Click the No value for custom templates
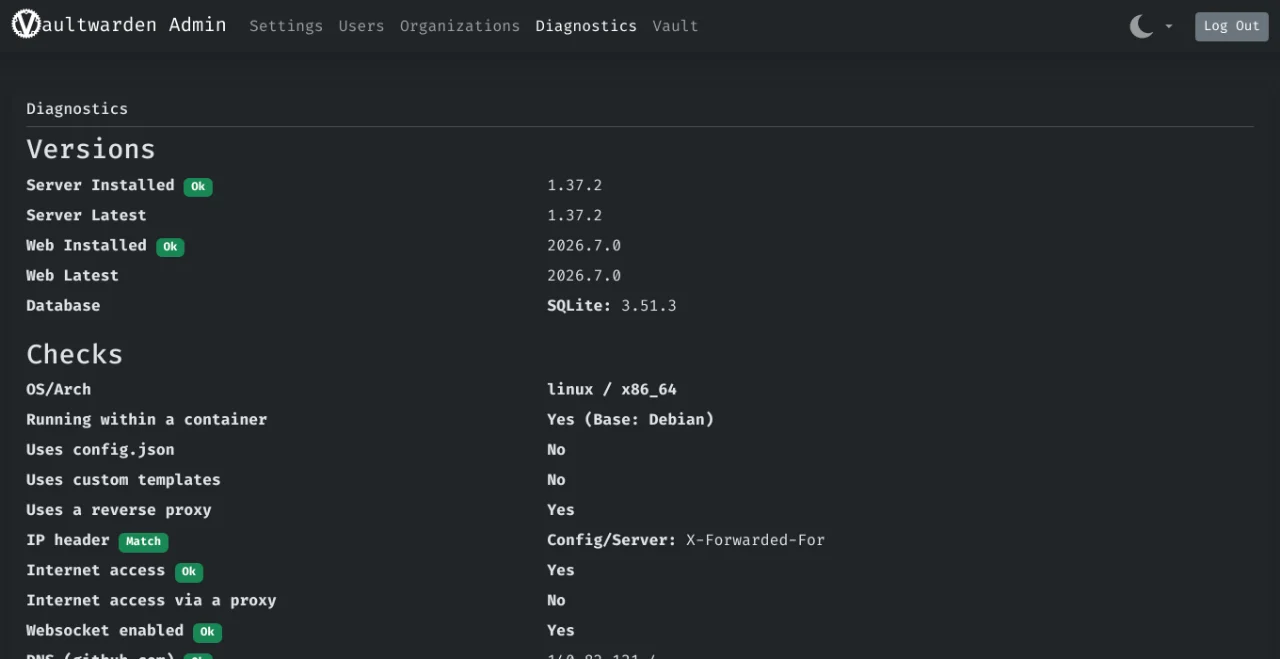Viewport: 1280px width, 659px height. click(556, 479)
